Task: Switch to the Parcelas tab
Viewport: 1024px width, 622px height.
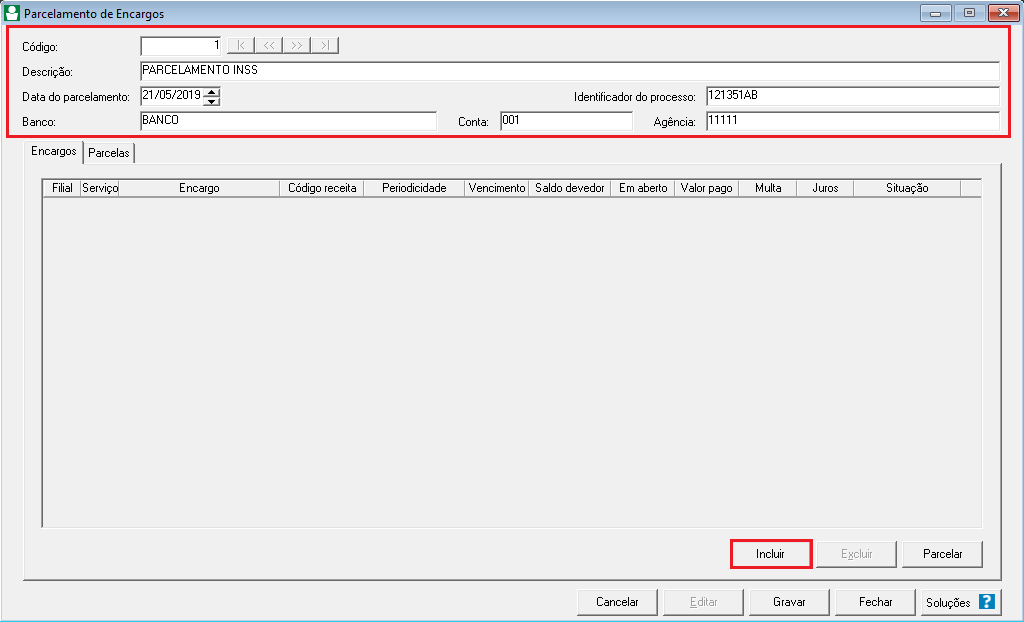Action: (109, 153)
